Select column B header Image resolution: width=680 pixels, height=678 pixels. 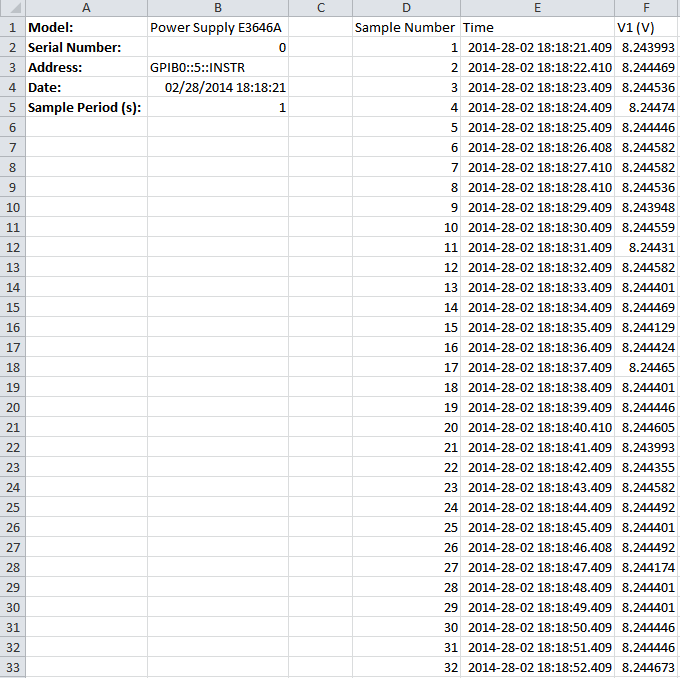(218, 8)
